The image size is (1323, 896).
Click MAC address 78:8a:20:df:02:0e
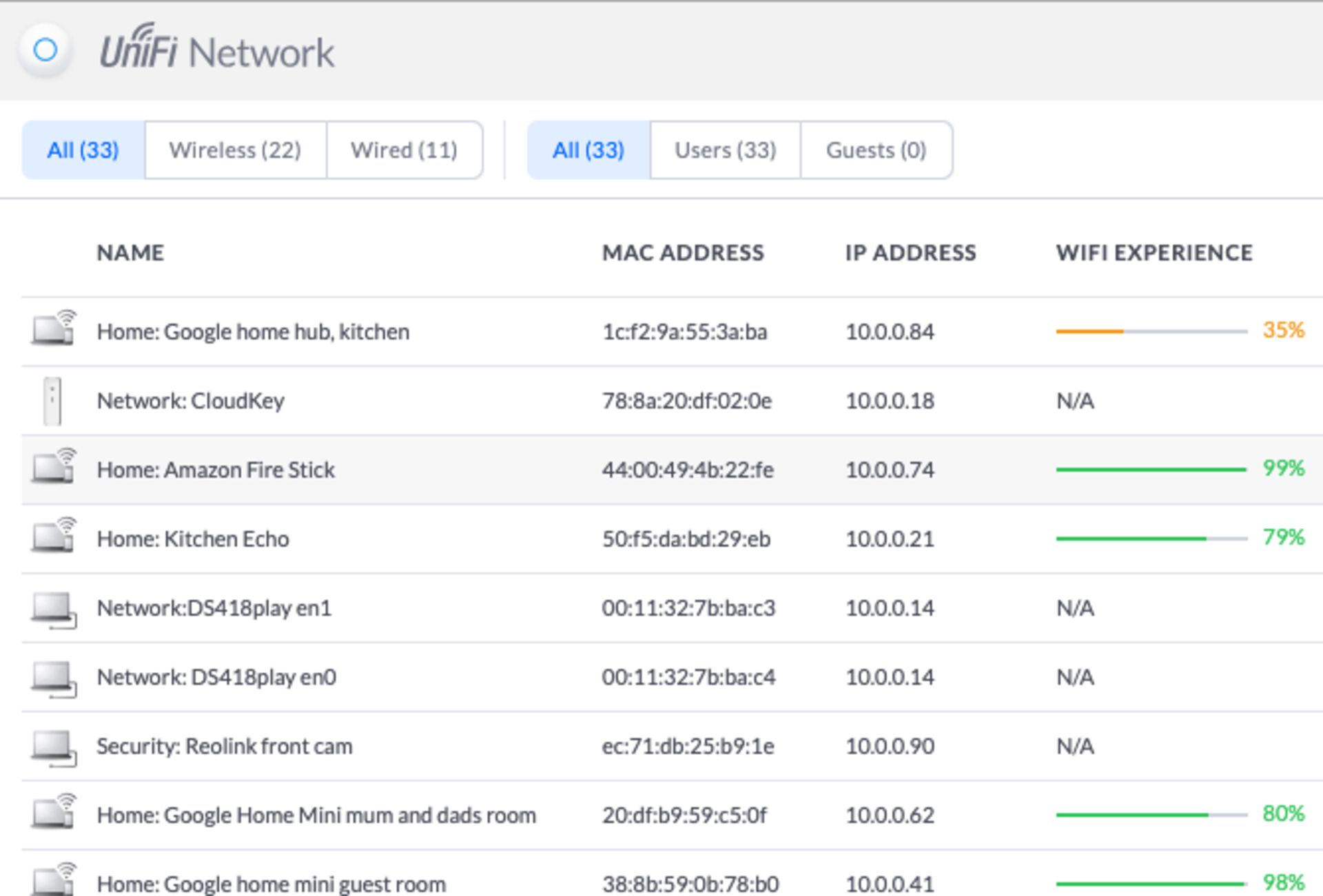[x=686, y=401]
